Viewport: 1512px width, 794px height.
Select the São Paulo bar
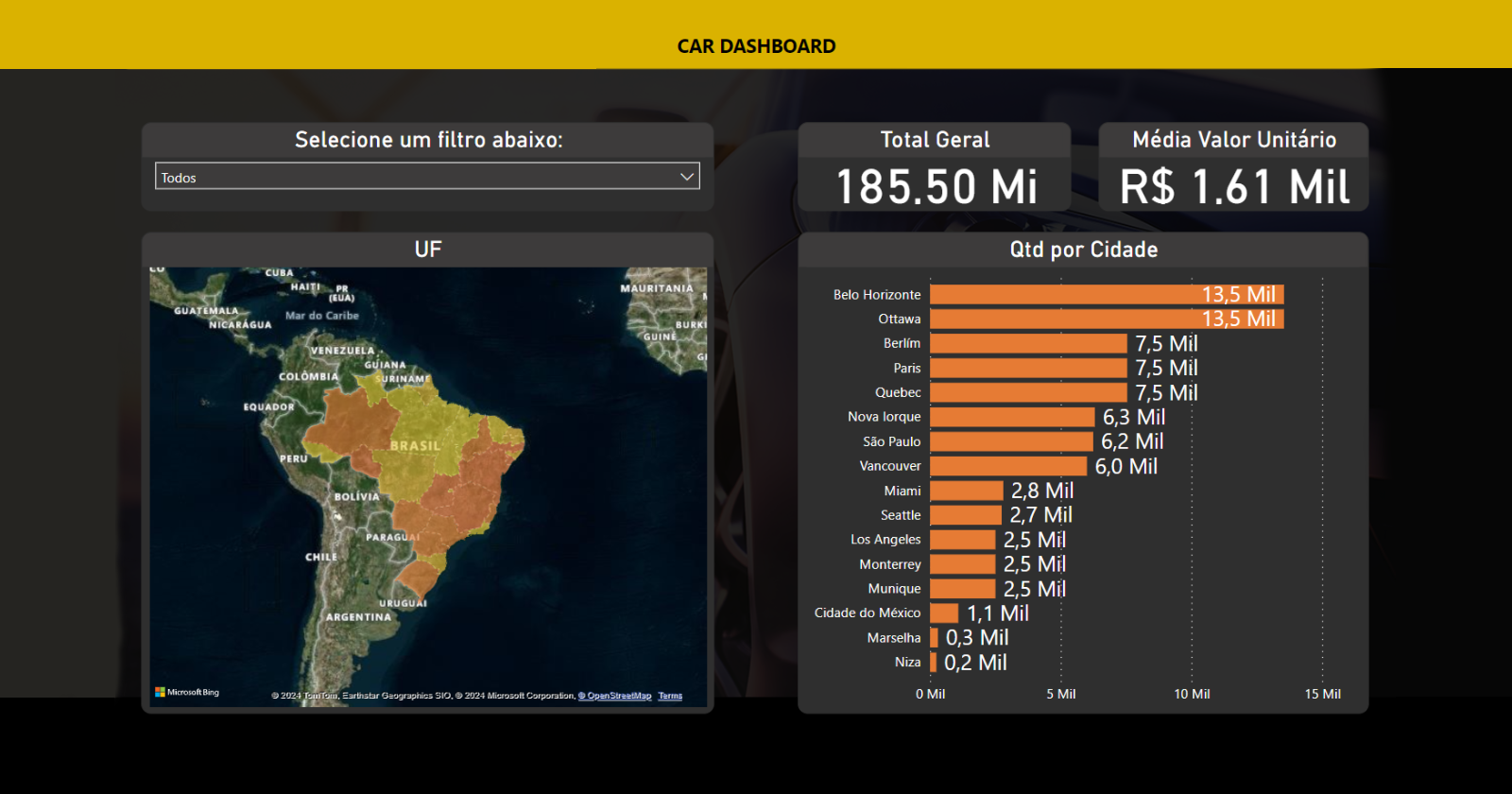click(1011, 442)
